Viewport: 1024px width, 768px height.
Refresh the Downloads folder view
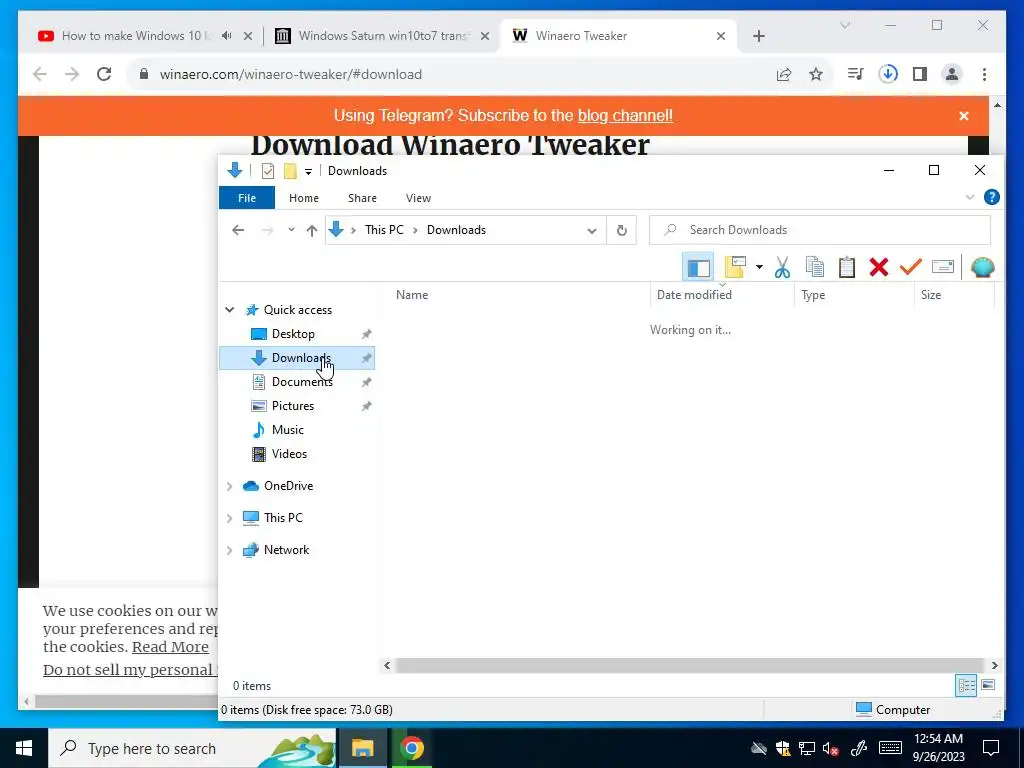click(622, 230)
